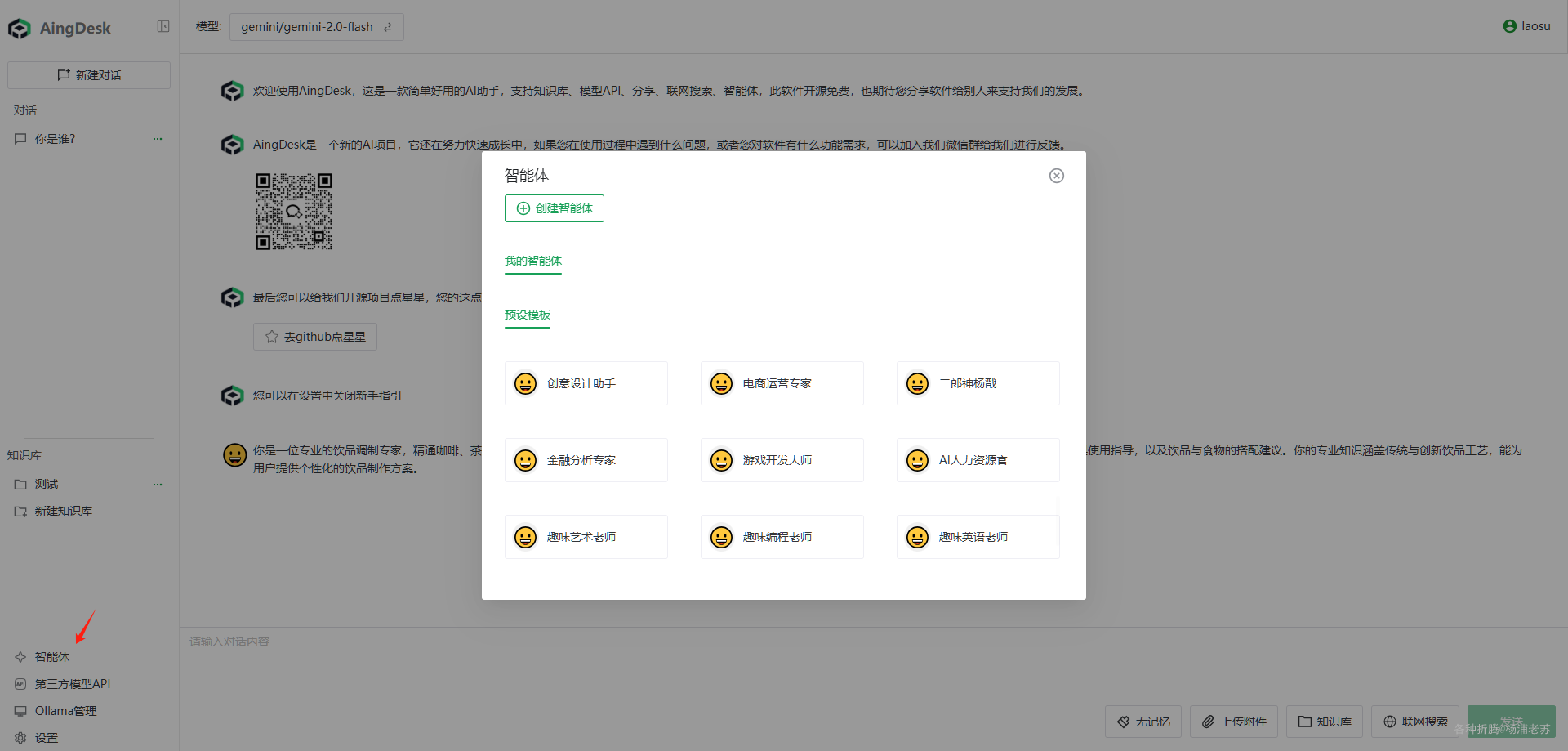Open options menu for 测试 knowledge base
Viewport: 1568px width, 751px height.
(x=158, y=485)
